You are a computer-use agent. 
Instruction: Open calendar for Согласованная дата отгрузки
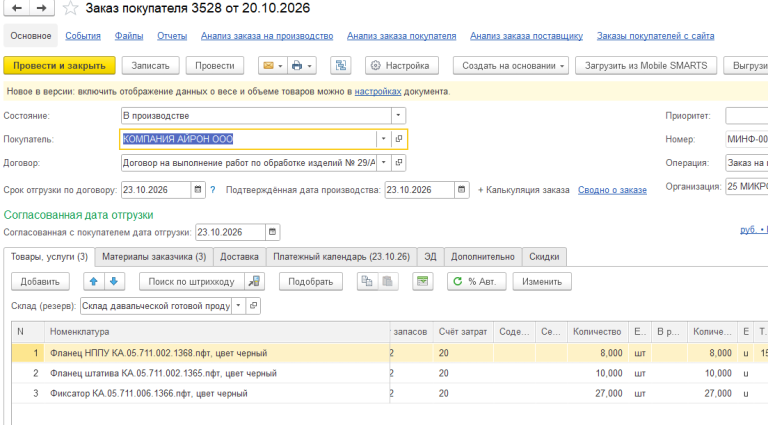point(272,232)
